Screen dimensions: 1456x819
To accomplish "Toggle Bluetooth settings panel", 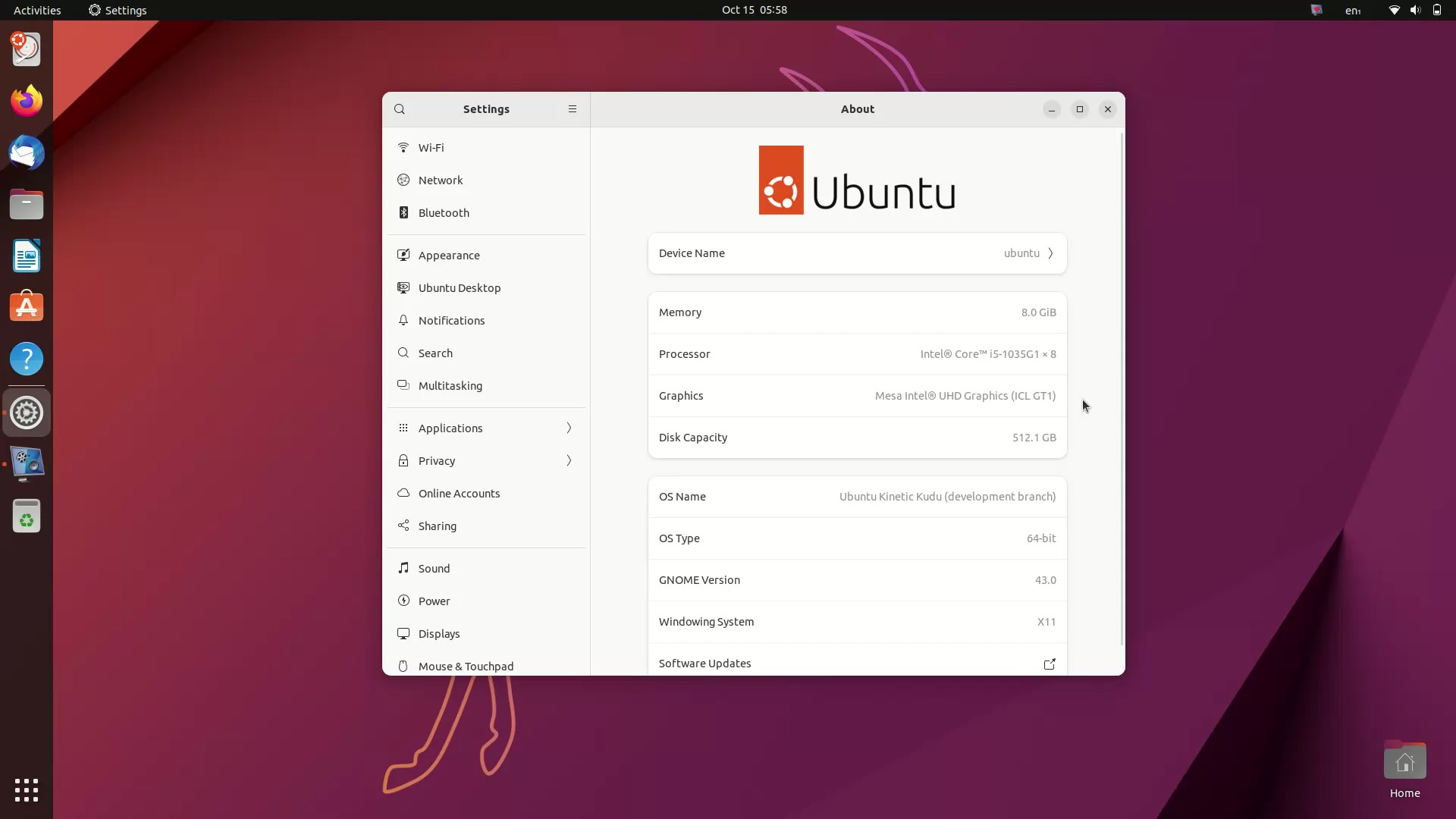I will point(443,212).
